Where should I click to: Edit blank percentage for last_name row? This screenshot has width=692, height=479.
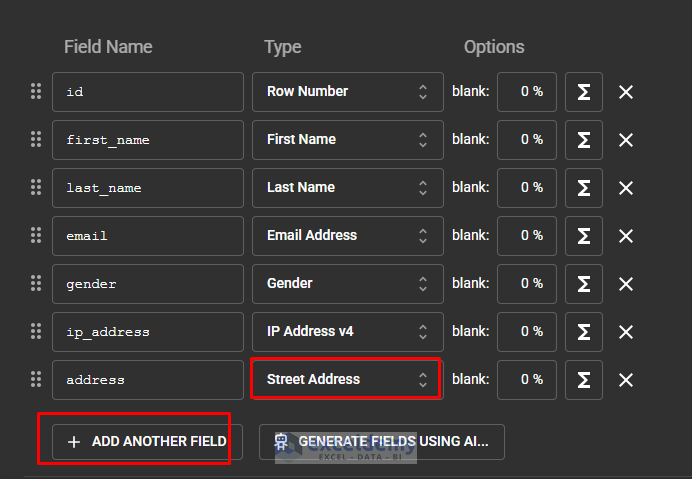tap(527, 188)
